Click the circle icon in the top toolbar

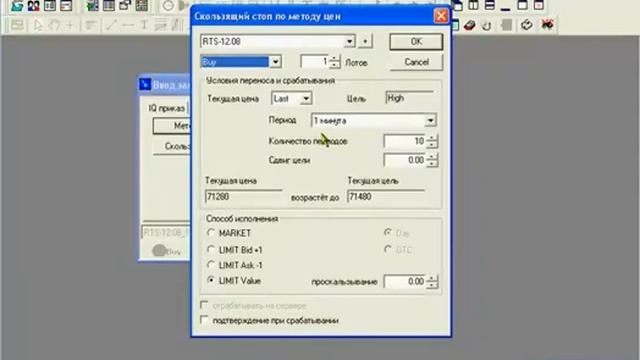point(168,6)
